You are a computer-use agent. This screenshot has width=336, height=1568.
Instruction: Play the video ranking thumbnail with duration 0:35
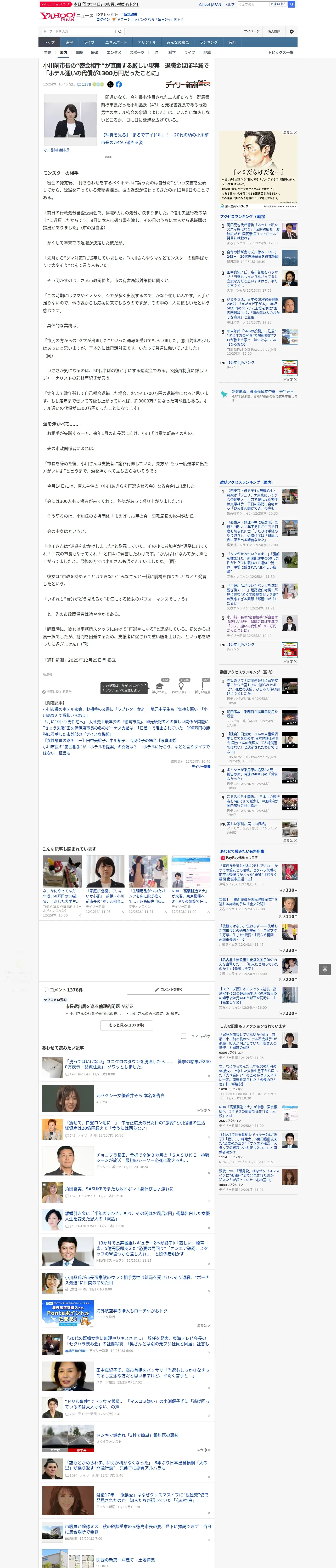290,717
